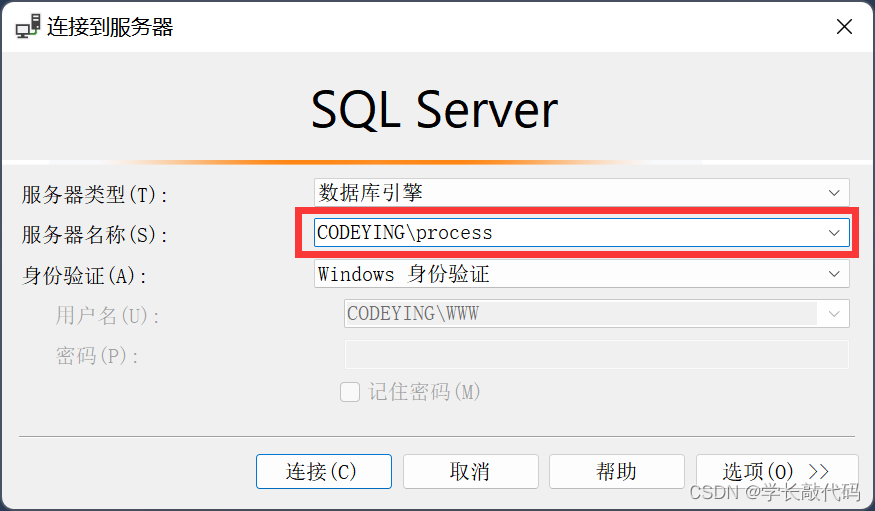Open the 服务器类型 dropdown arrow
Screen dimensions: 875x511
[x=834, y=193]
